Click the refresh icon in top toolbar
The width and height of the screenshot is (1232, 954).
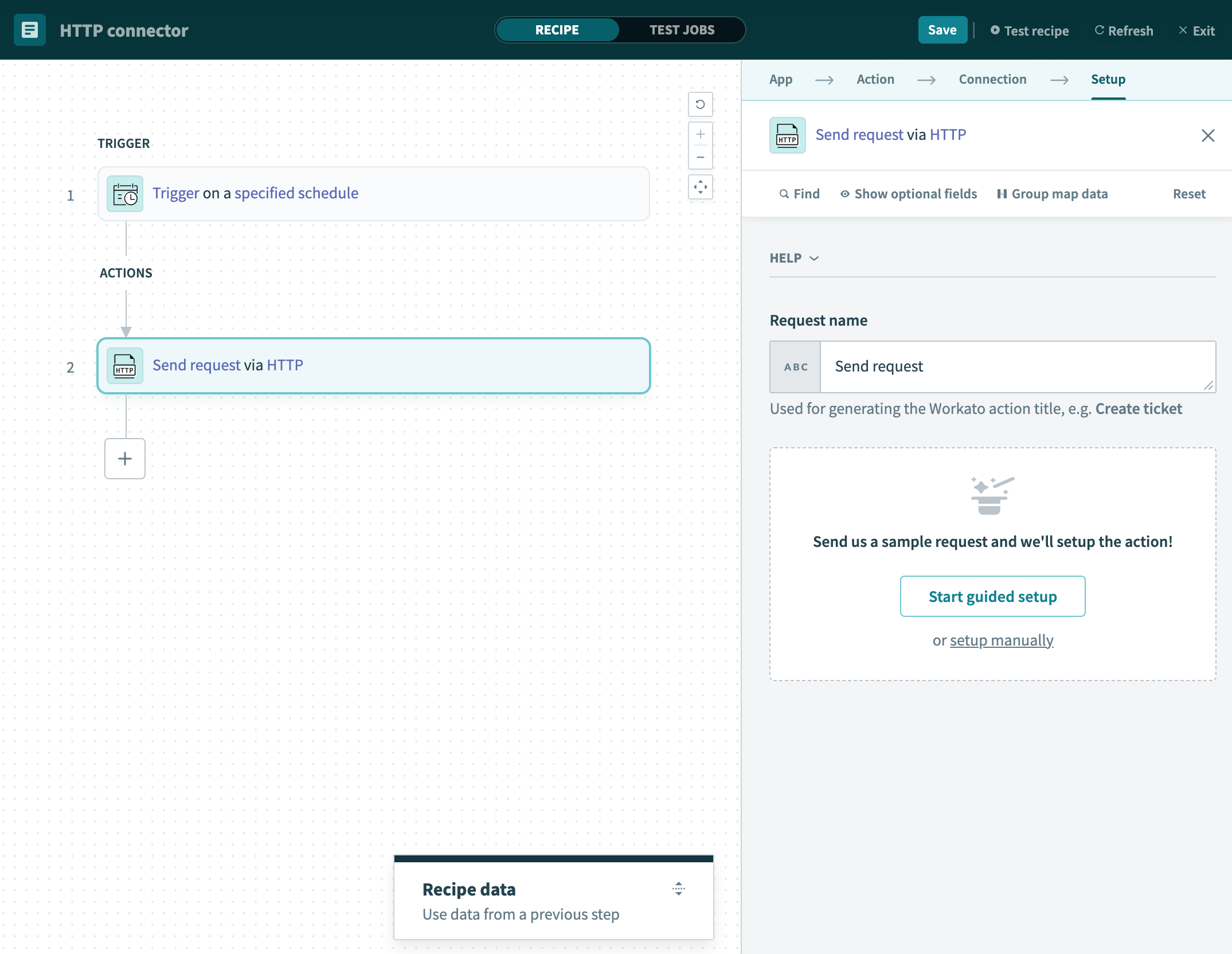[x=1100, y=29]
